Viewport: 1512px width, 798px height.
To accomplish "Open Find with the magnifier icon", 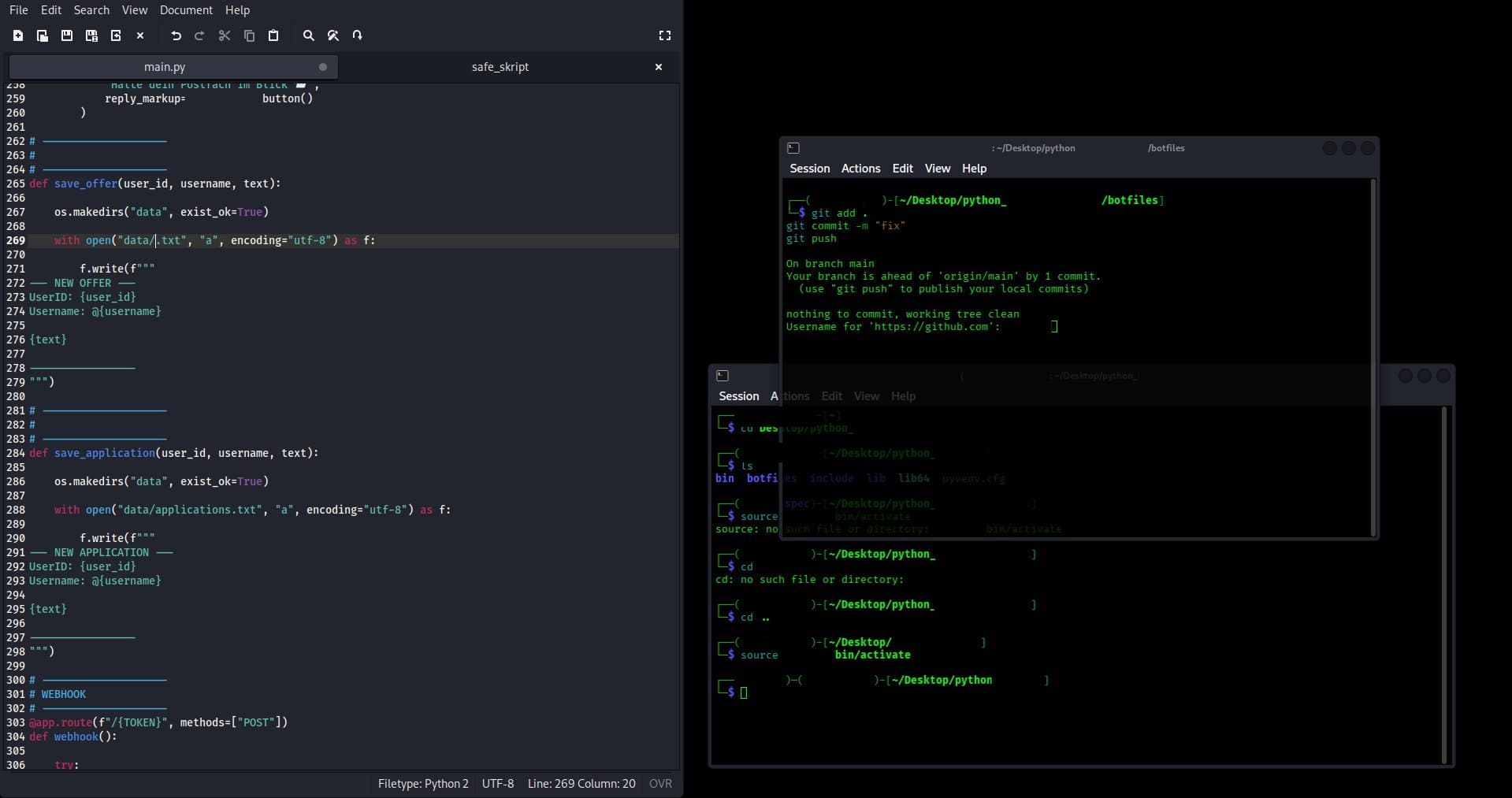I will point(309,35).
